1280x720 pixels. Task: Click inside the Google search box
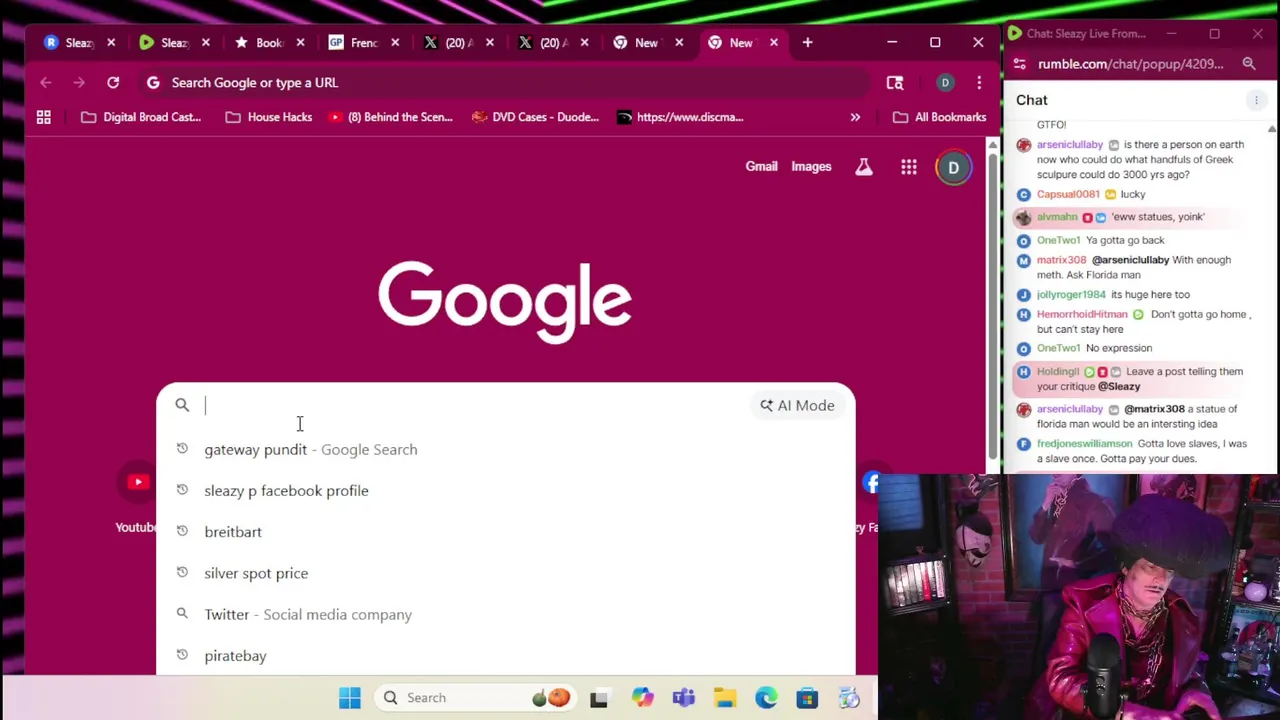475,405
